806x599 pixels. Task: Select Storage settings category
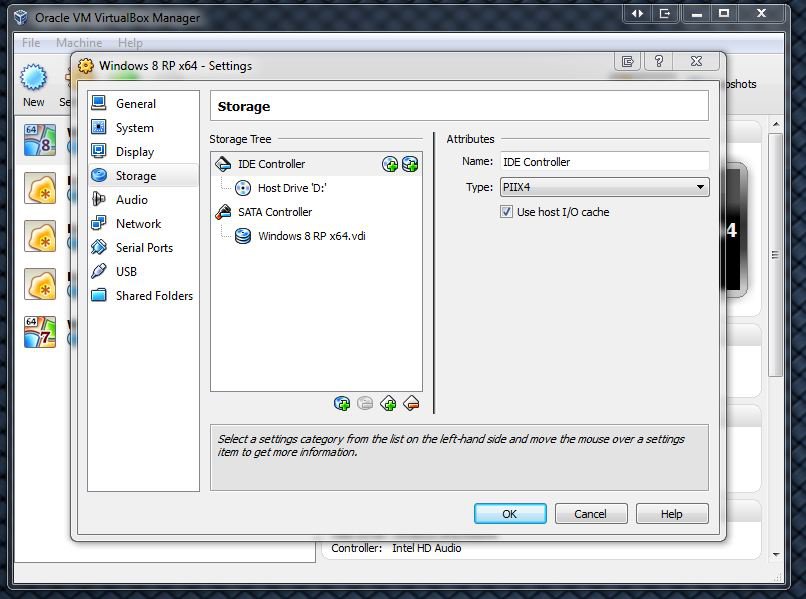point(143,176)
